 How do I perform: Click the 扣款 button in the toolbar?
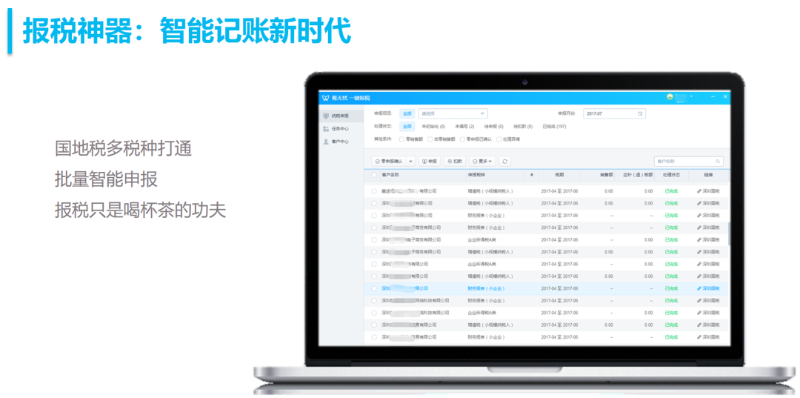[455, 161]
